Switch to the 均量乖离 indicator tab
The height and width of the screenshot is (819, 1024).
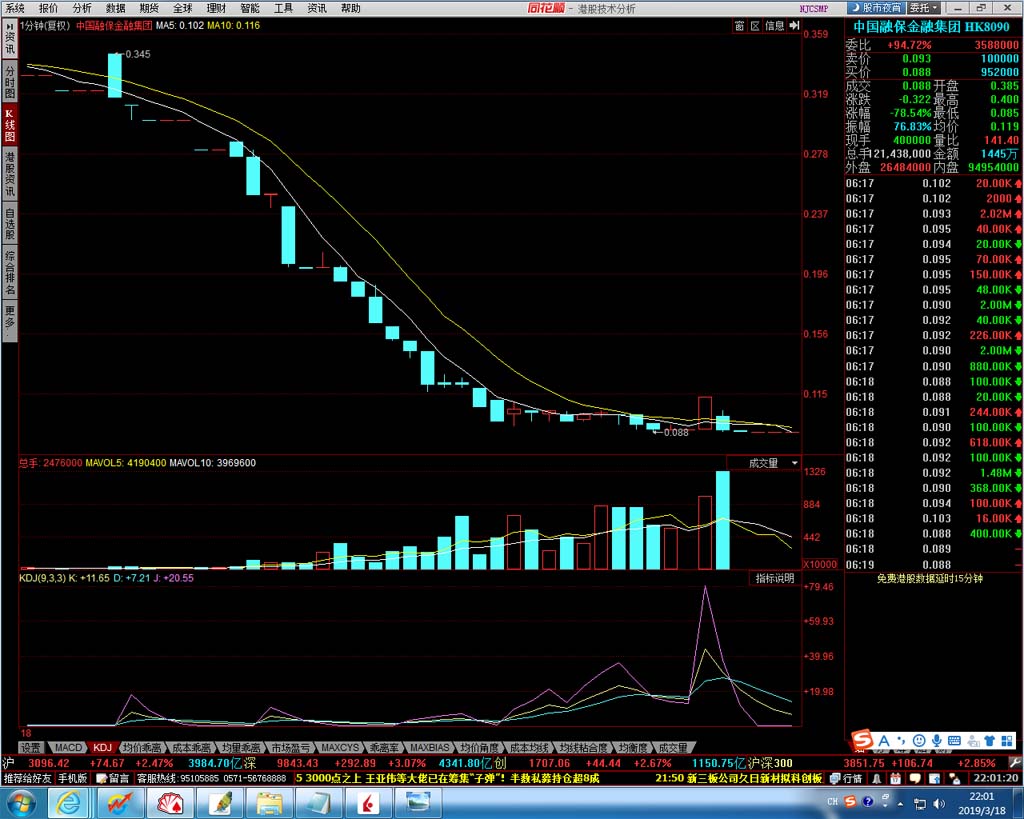(240, 747)
